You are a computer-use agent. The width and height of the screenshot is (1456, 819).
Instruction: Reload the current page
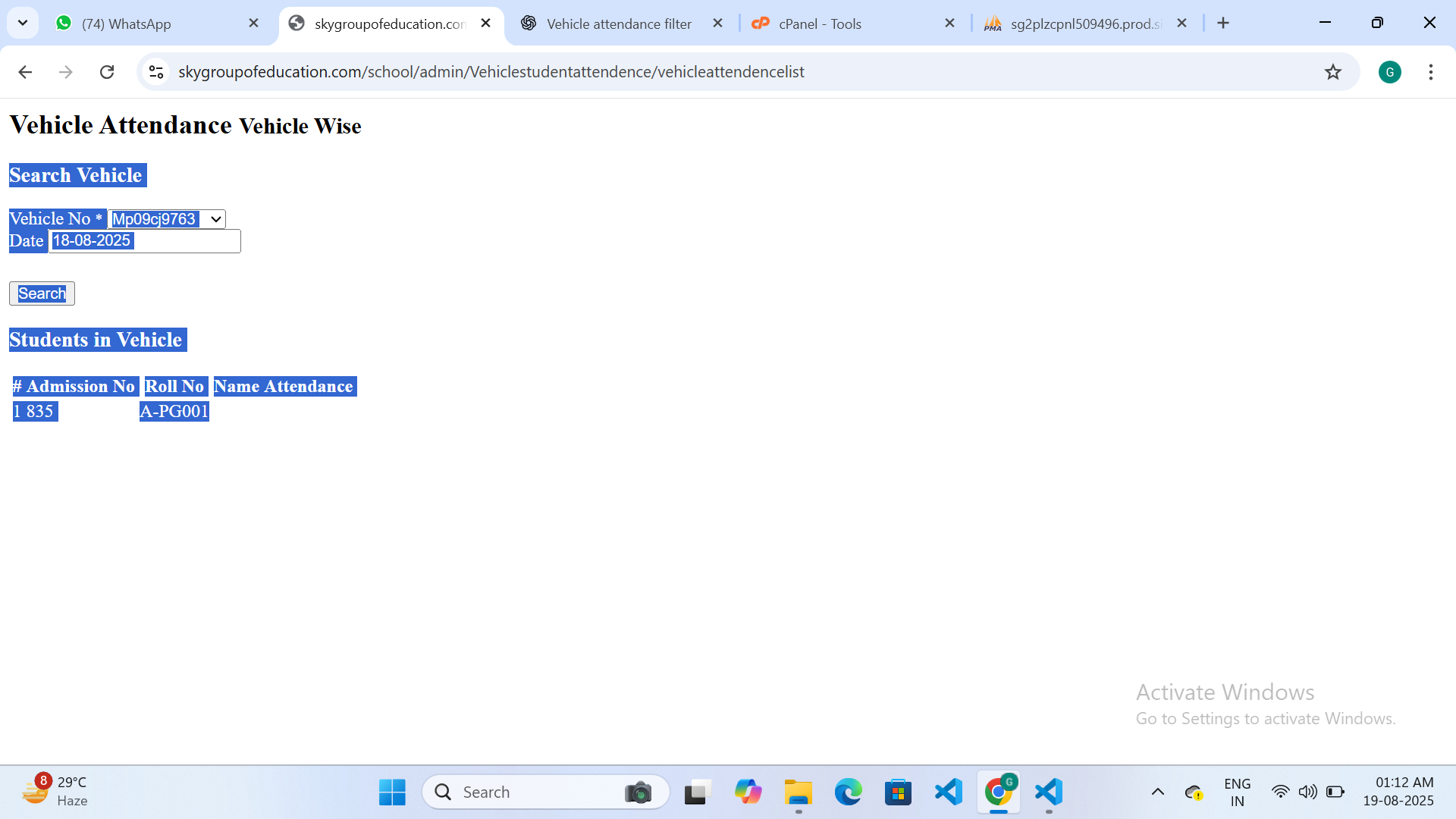pyautogui.click(x=107, y=72)
